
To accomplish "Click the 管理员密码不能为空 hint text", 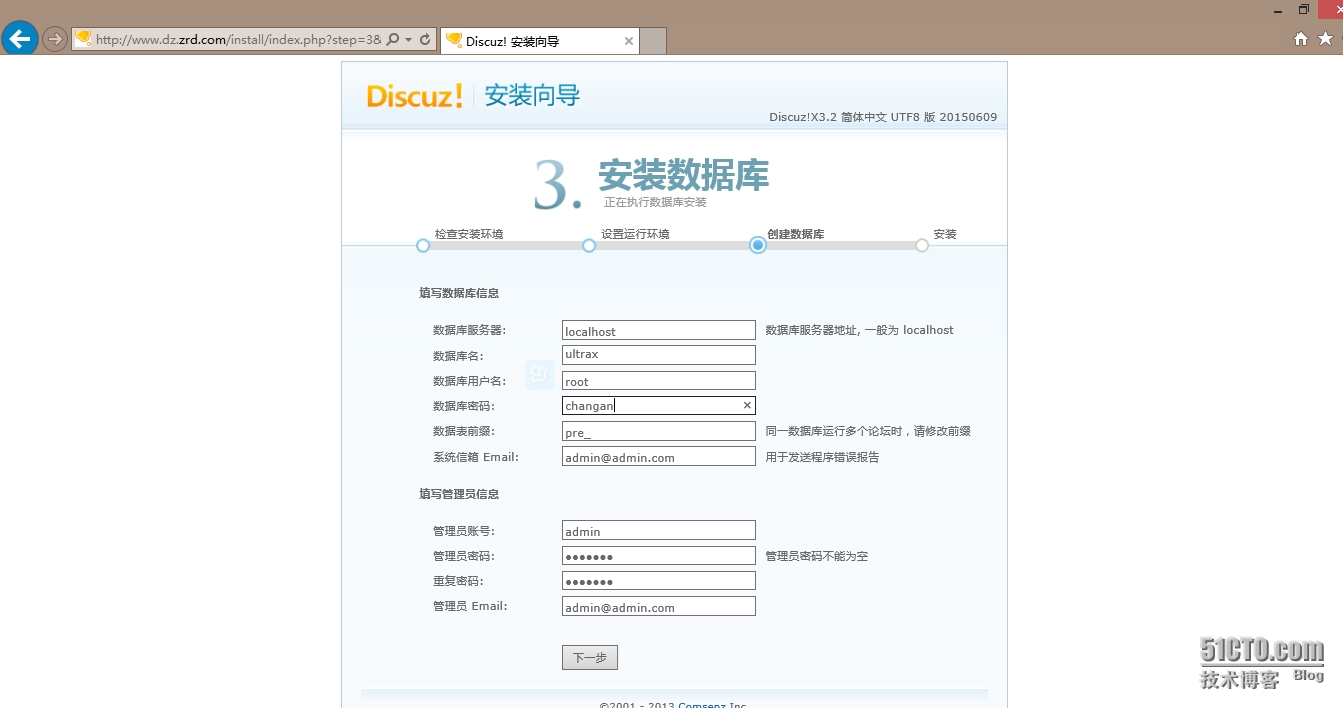I will [817, 556].
